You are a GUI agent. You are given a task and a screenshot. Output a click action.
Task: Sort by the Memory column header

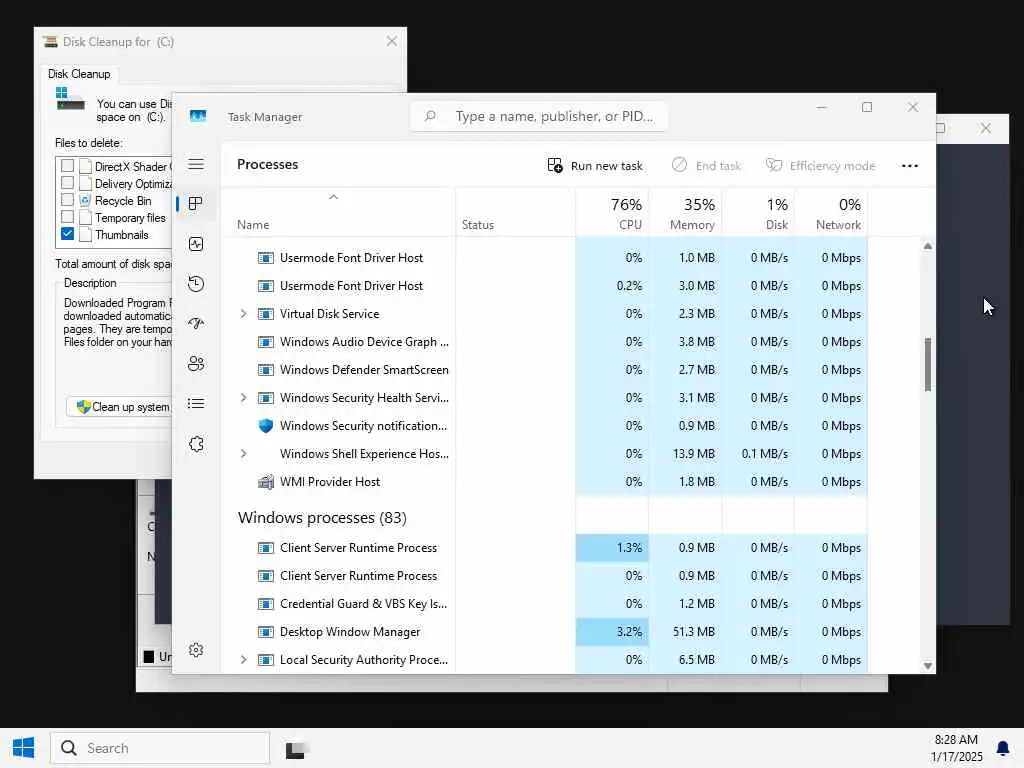click(685, 213)
